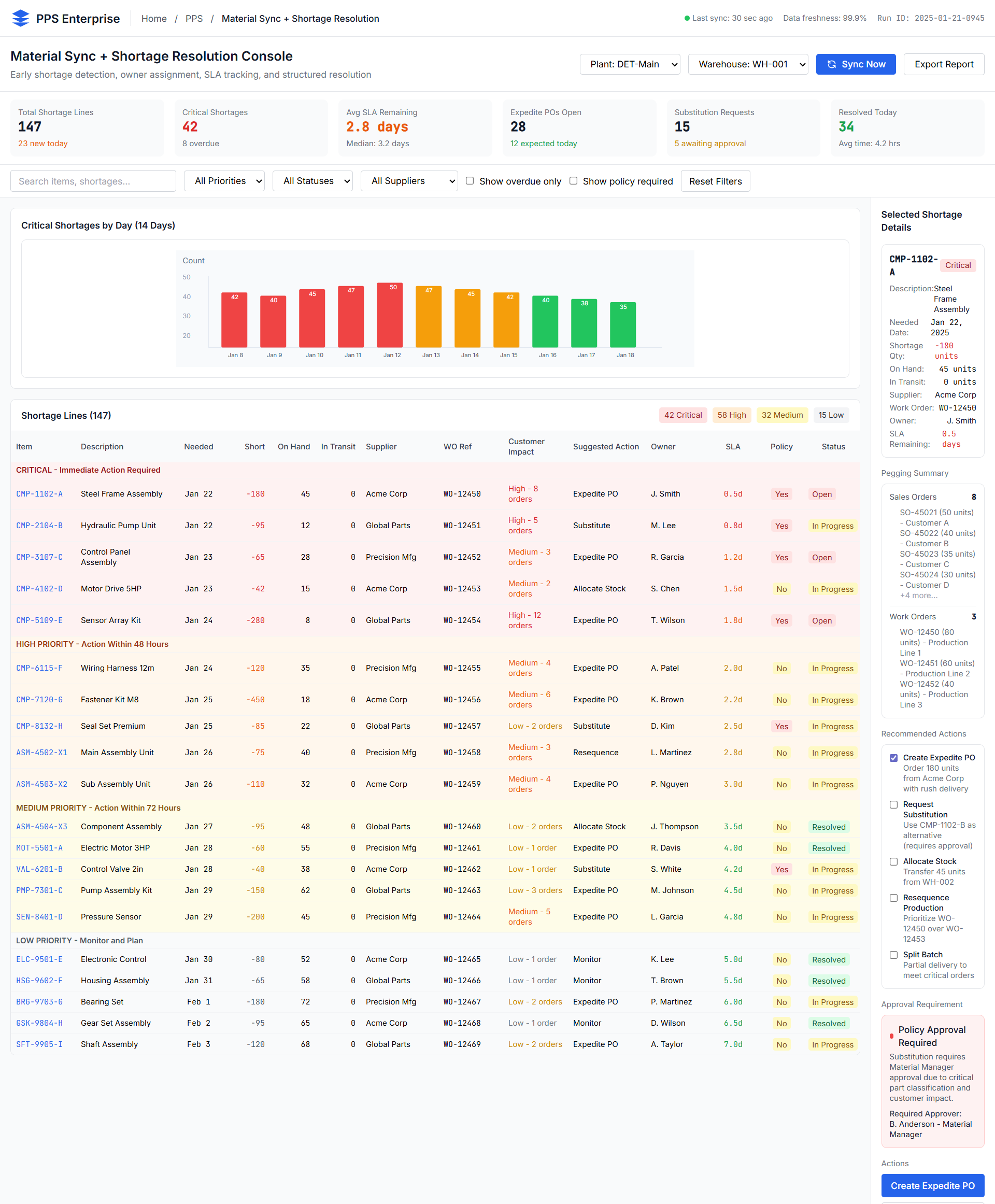Toggle the Show policy required checkbox
This screenshot has width=995, height=1204.
click(x=573, y=180)
